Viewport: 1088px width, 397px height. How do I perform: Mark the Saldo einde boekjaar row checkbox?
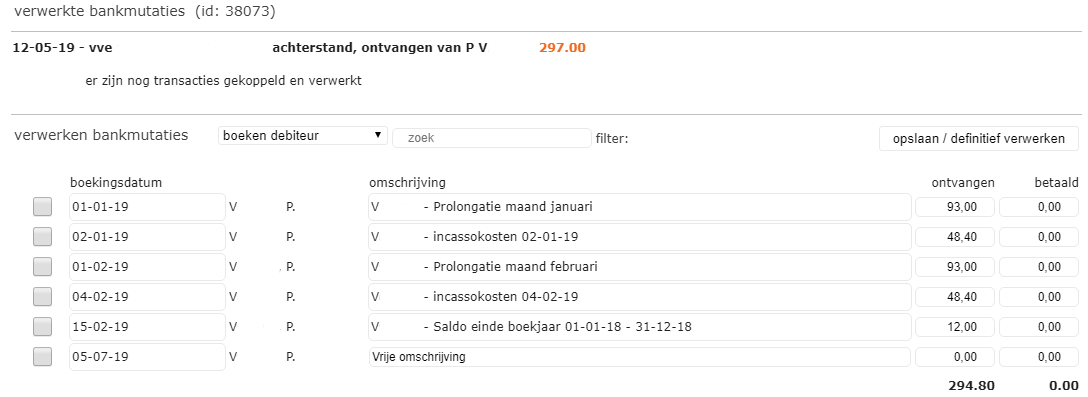pos(42,326)
